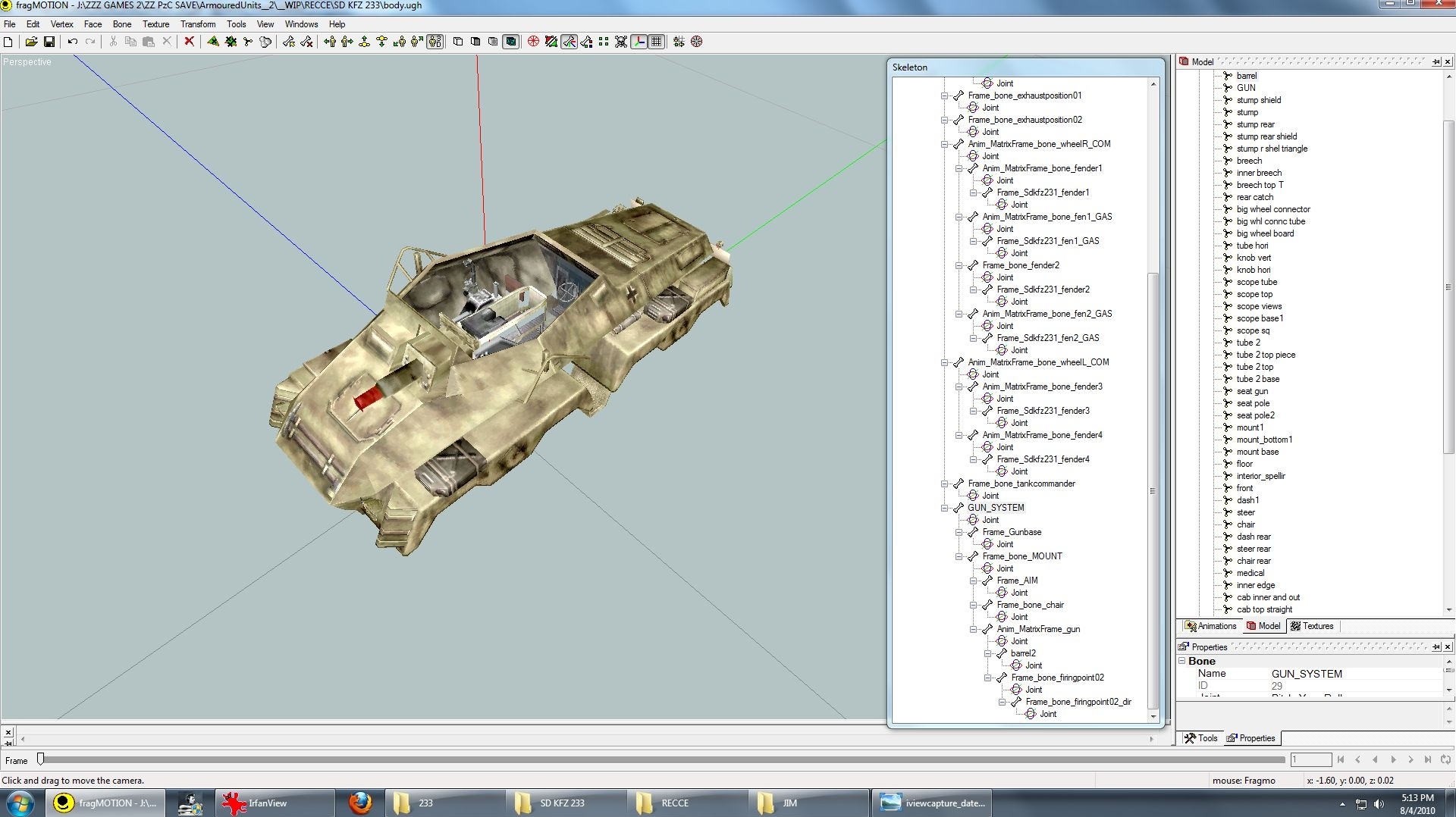Open the Transform menu
The height and width of the screenshot is (817, 1456).
197,24
